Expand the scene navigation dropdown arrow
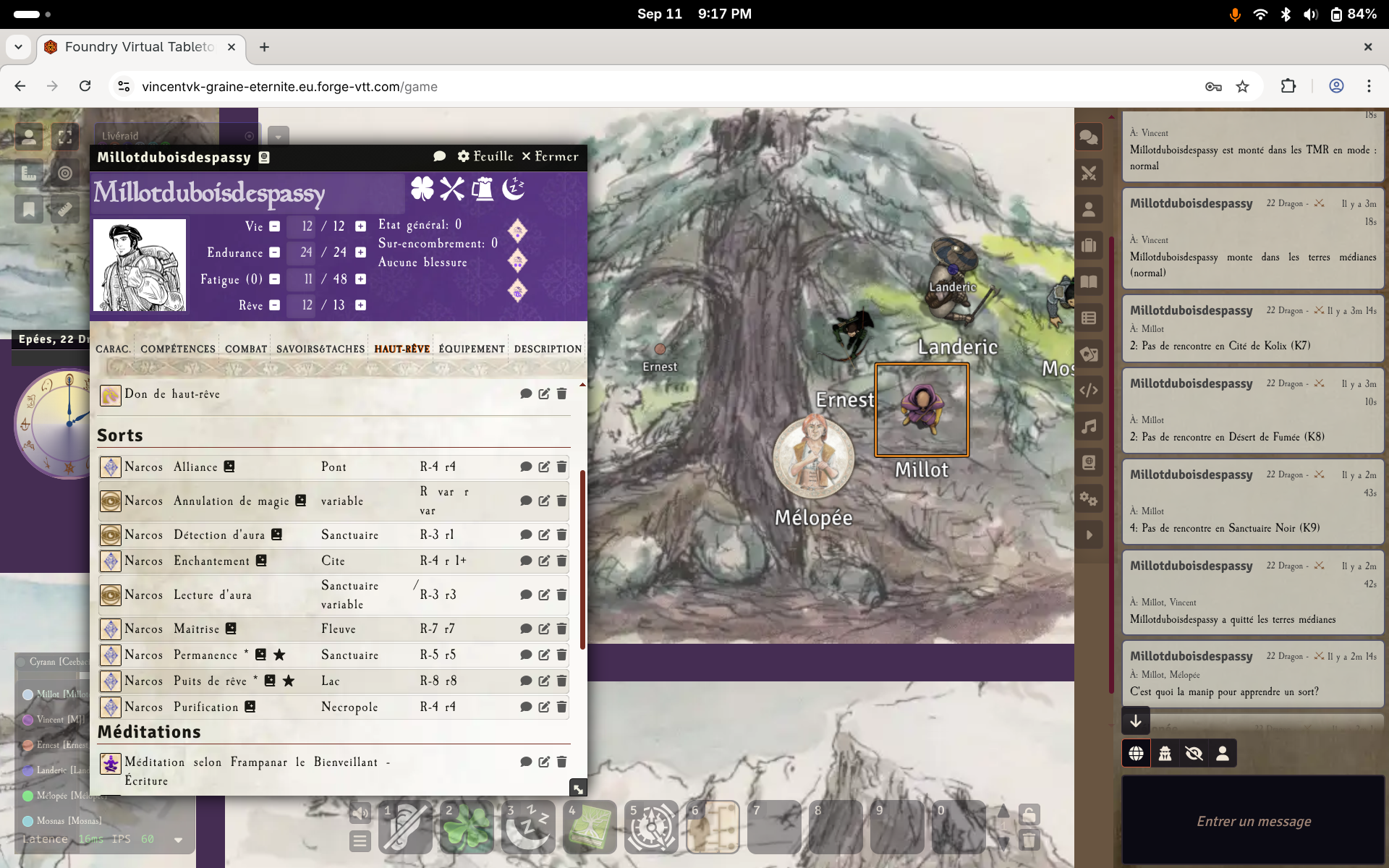This screenshot has height=868, width=1389. pos(279,136)
